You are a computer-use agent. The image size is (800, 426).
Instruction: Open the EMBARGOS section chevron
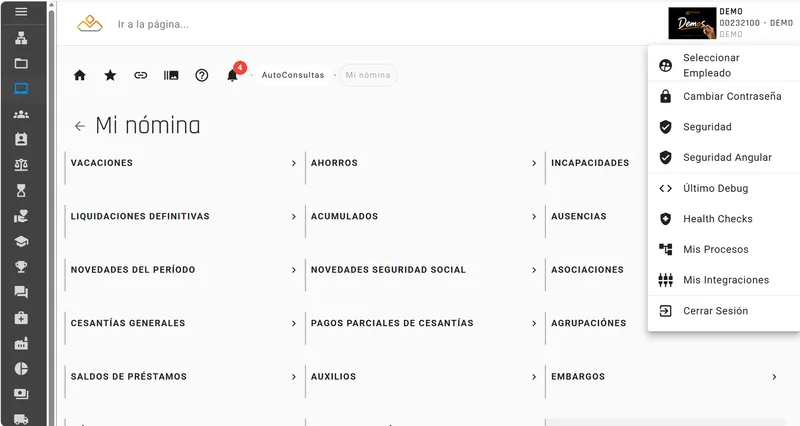point(774,377)
